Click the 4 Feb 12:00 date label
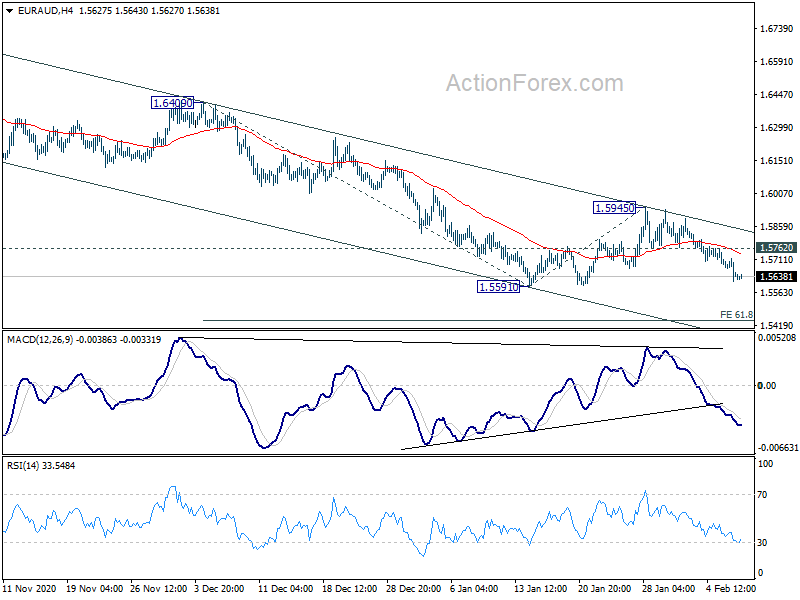This screenshot has width=800, height=600. tap(731, 589)
